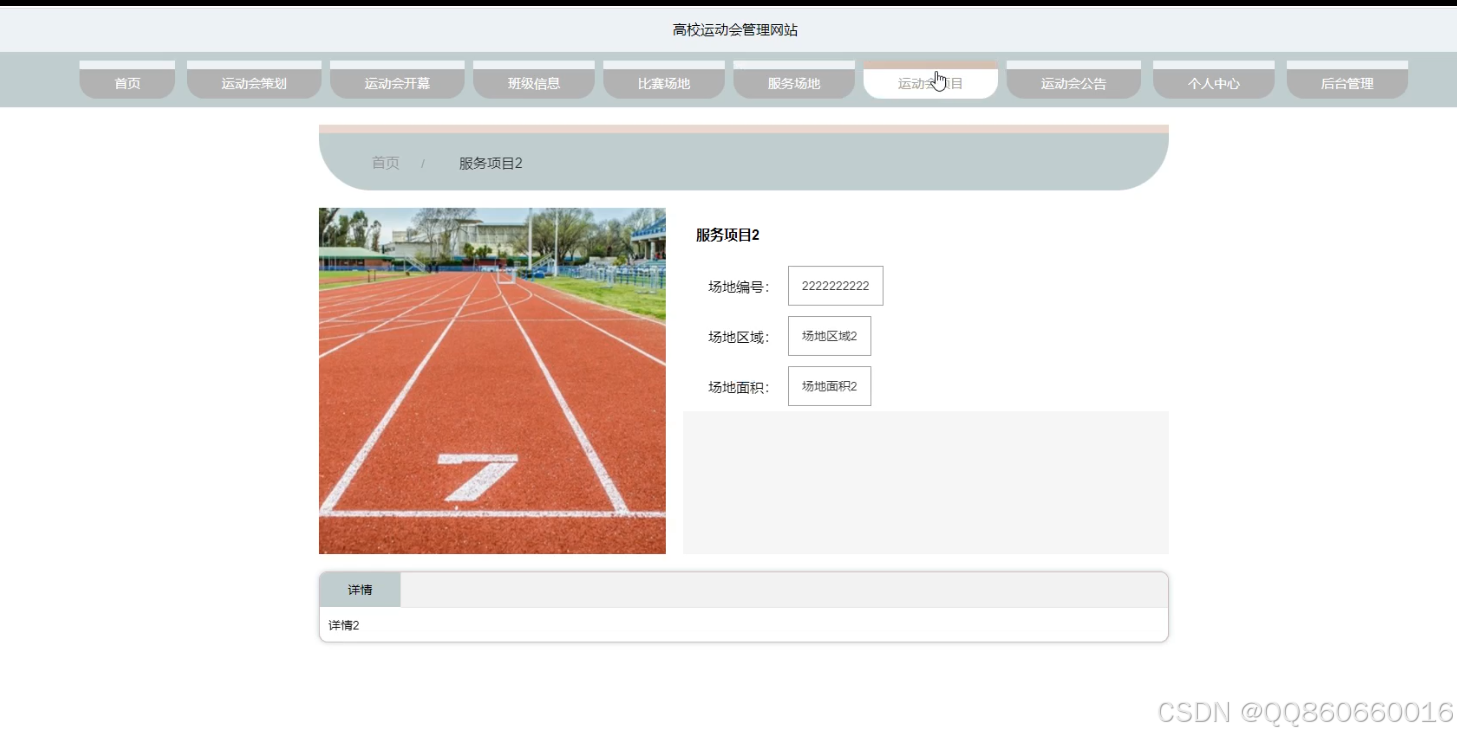Click the 服务项目2 breadcrumb label
The height and width of the screenshot is (738, 1457).
[487, 163]
